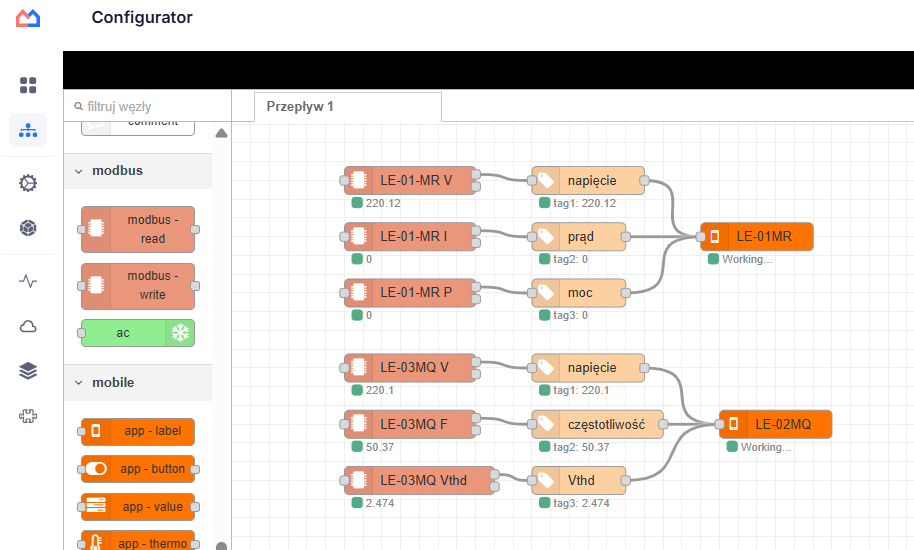Click the palette scroll up arrow

pyautogui.click(x=222, y=133)
